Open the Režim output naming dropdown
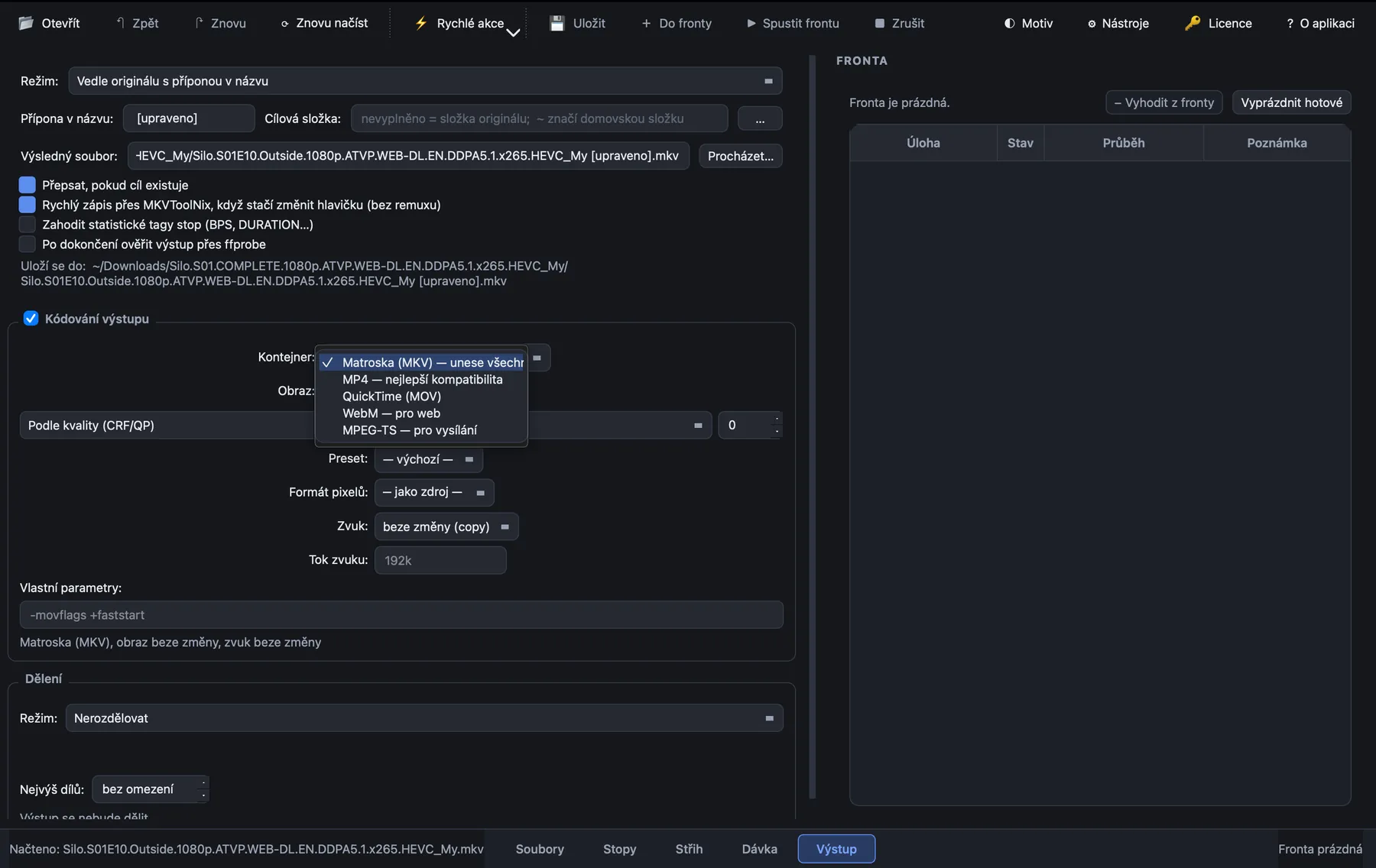 (x=425, y=81)
